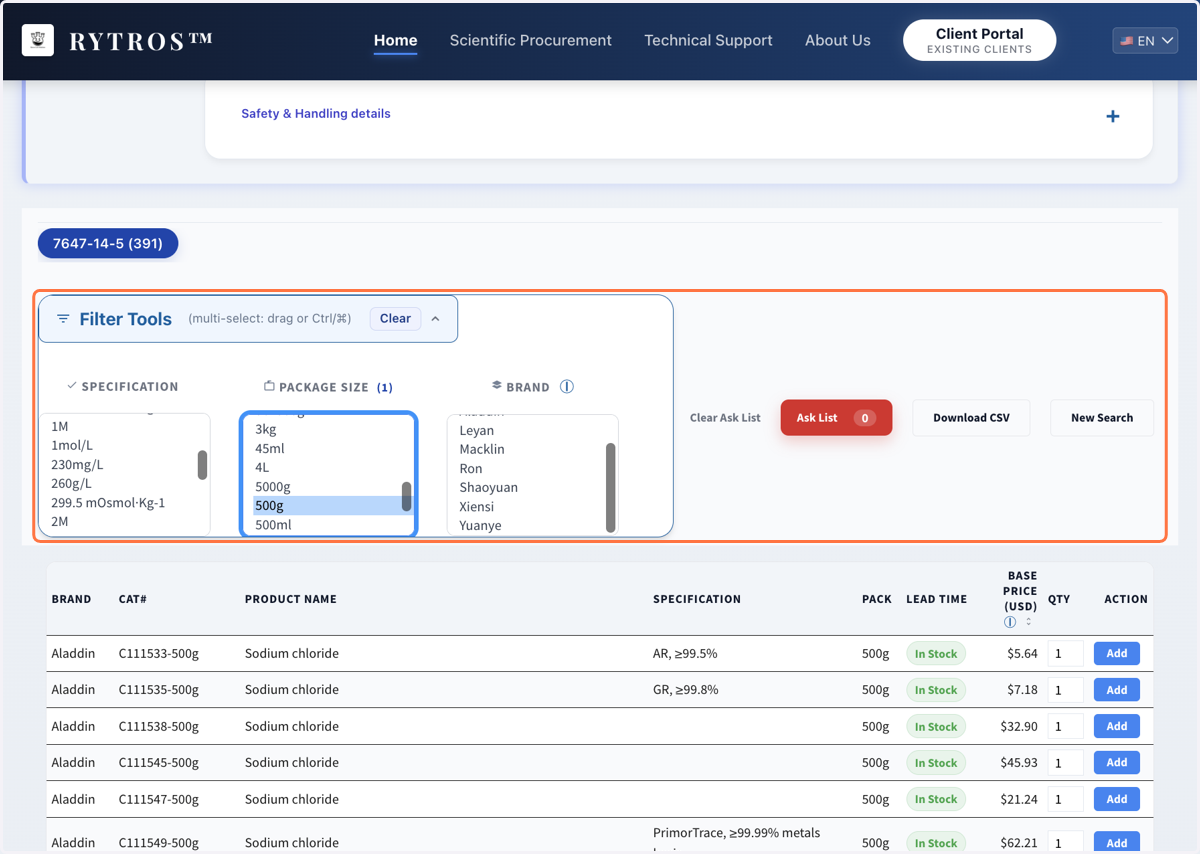Image resolution: width=1200 pixels, height=854 pixels.
Task: Click the filter lines icon beside Filter Tools
Action: [x=63, y=319]
